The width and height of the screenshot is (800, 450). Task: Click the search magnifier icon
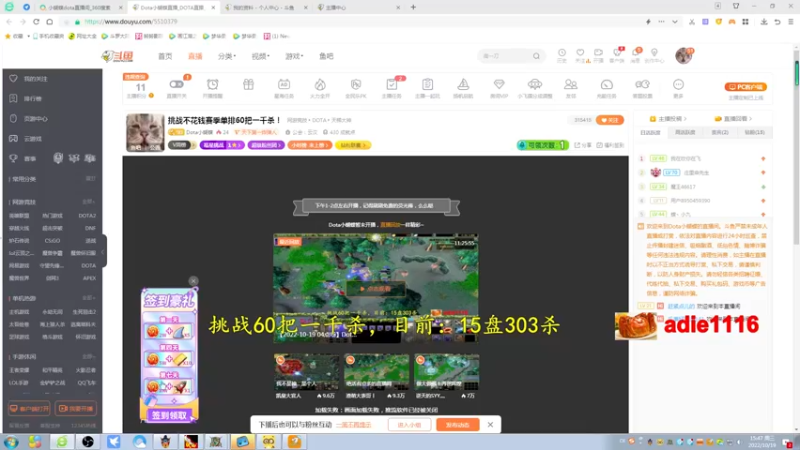tap(536, 56)
